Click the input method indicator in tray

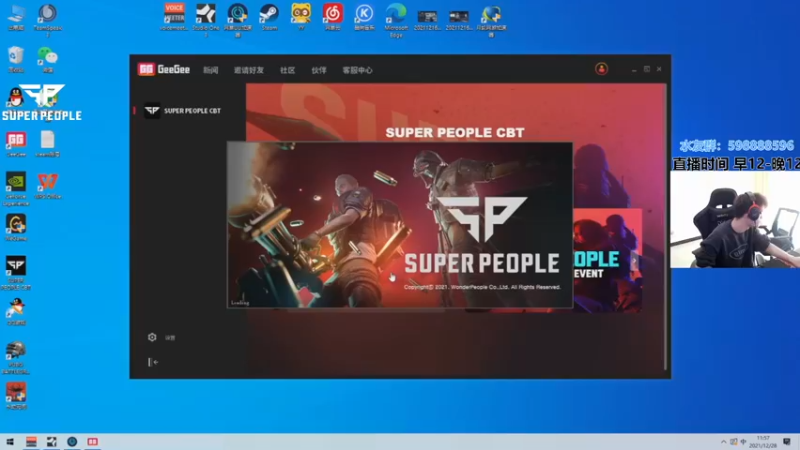(743, 442)
